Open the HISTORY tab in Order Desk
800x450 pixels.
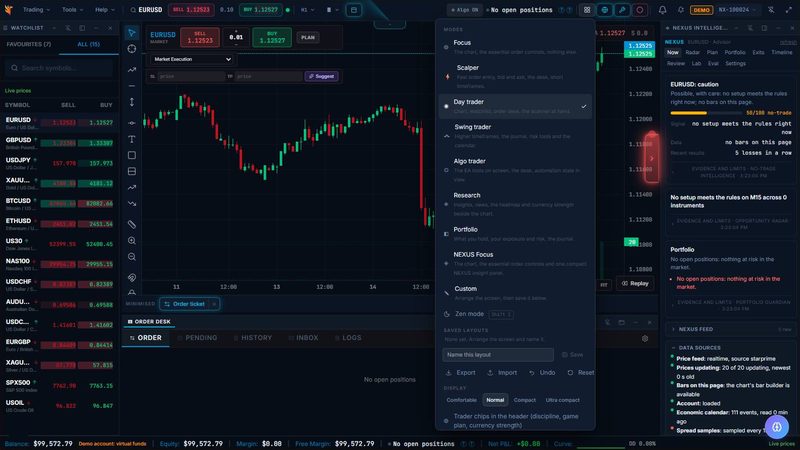pos(253,338)
